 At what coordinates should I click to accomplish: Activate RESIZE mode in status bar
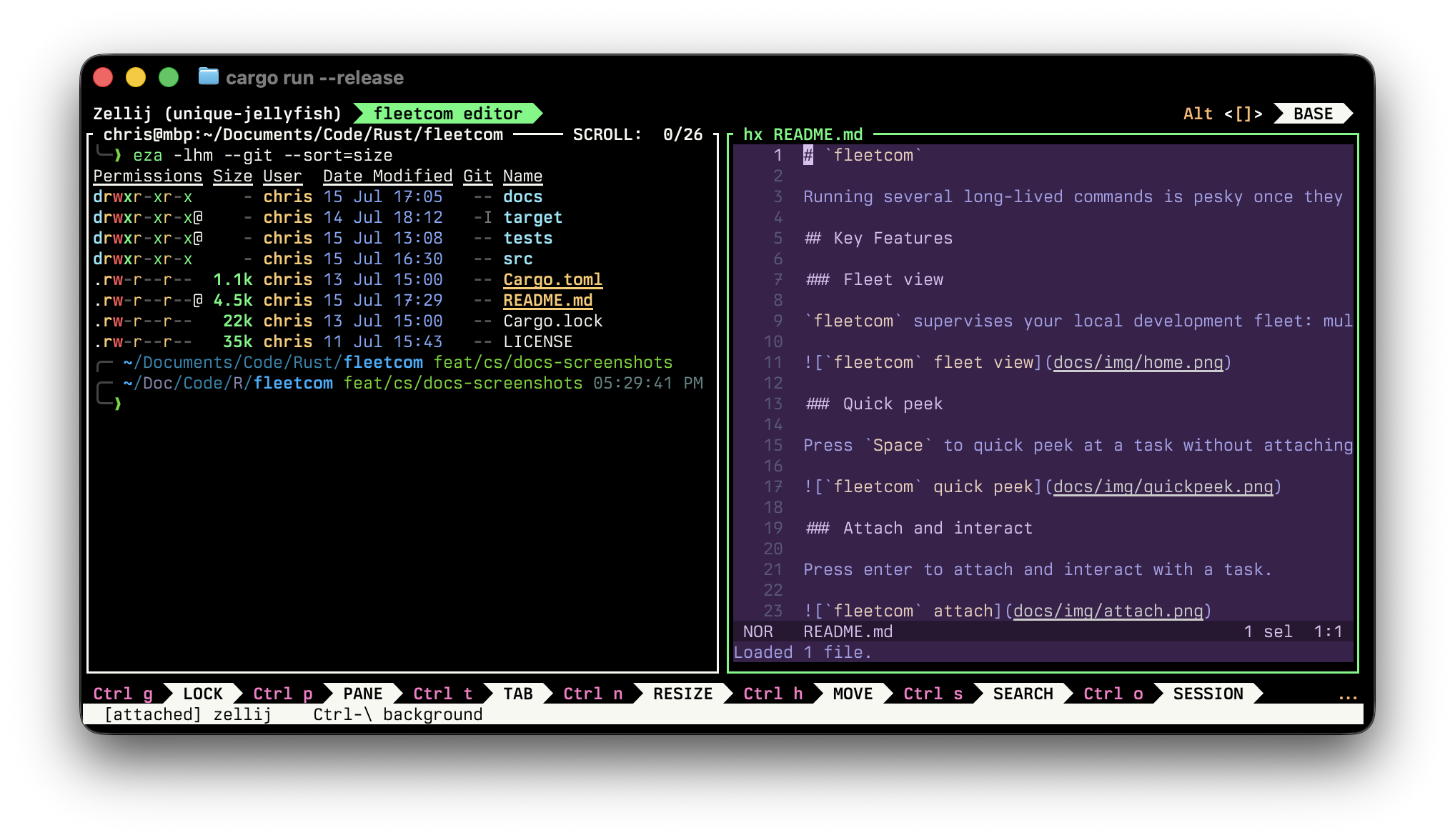click(x=683, y=694)
